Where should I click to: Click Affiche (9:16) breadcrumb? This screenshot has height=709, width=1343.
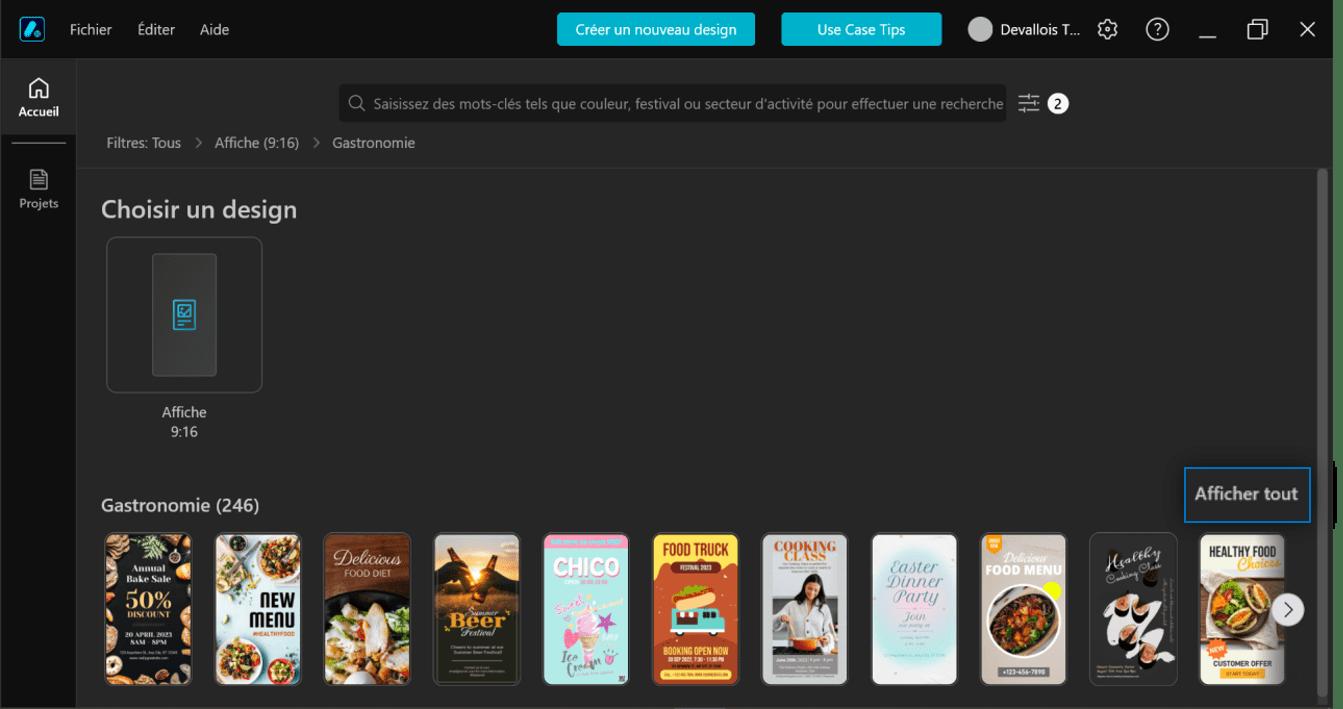coord(257,143)
